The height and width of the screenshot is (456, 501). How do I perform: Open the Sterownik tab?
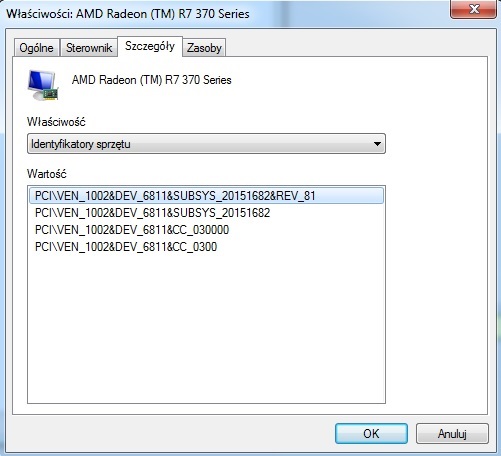89,48
